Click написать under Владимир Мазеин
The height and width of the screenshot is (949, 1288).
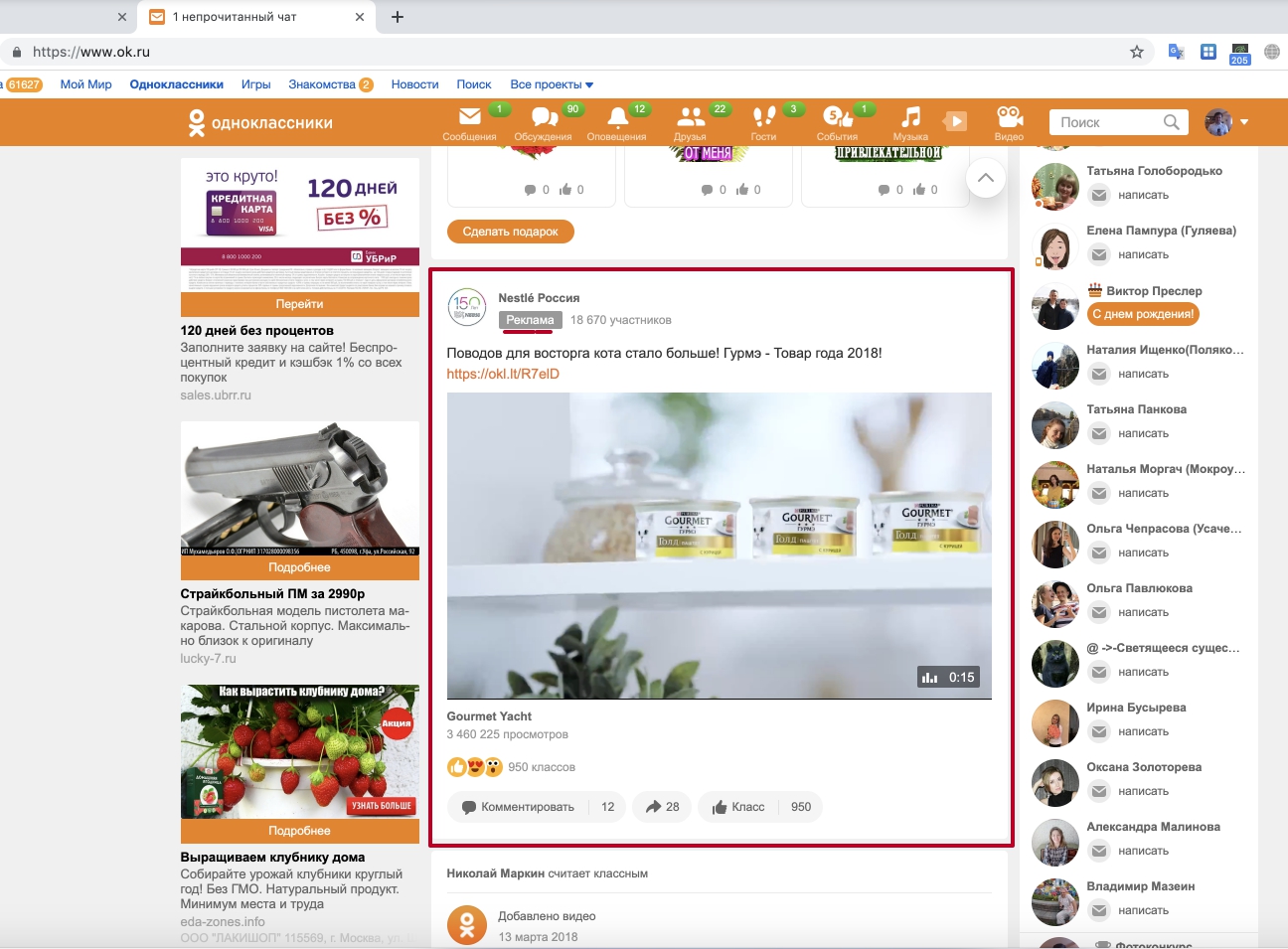coord(1143,910)
